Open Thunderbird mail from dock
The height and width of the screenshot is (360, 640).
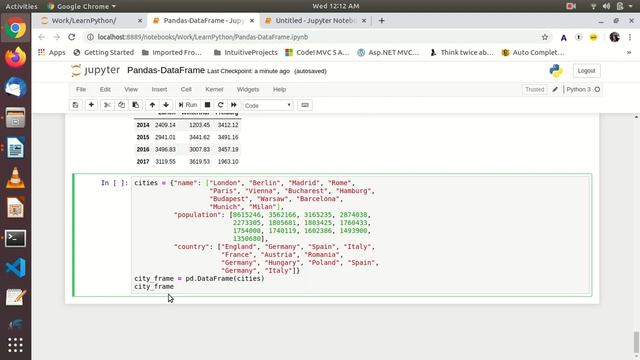point(16,87)
